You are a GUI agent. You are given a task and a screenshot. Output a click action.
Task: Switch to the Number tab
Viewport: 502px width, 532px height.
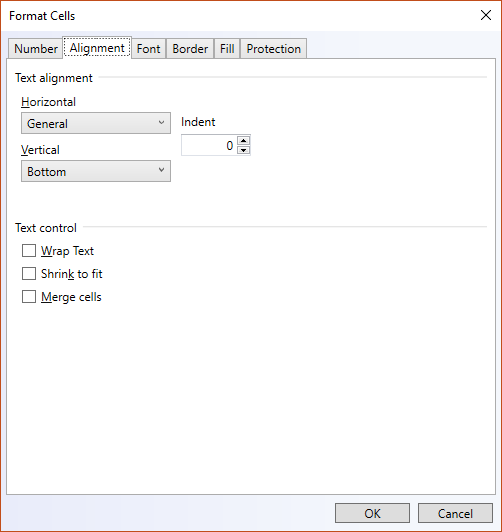(35, 49)
